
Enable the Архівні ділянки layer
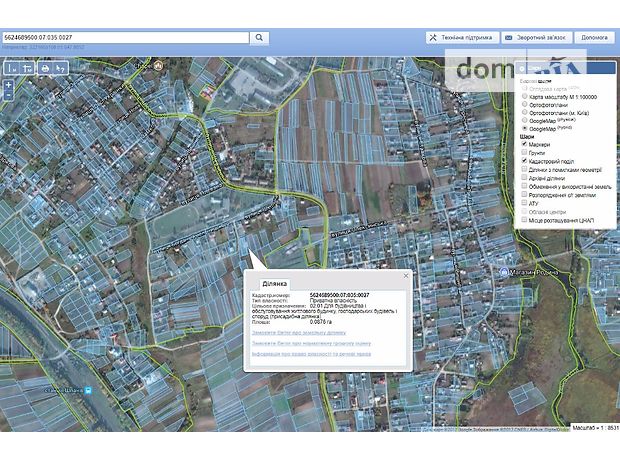(524, 178)
